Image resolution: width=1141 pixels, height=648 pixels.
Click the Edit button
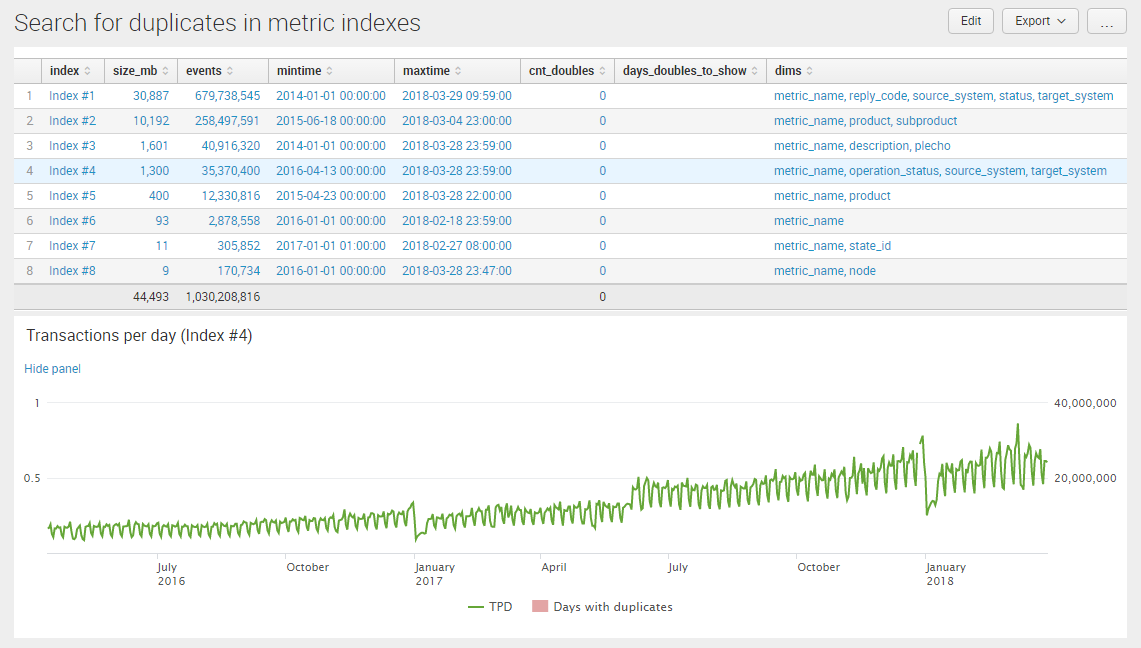(970, 20)
